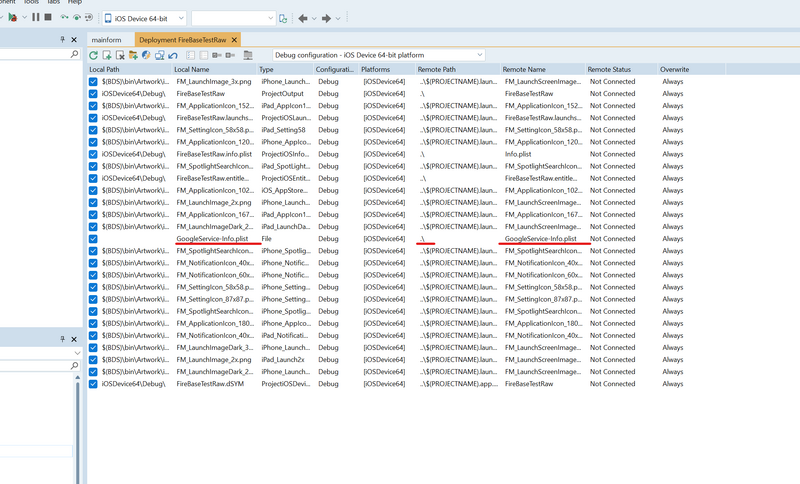Select GoogleService-Info.plist local name cell
This screenshot has height=484, width=800.
coord(212,239)
